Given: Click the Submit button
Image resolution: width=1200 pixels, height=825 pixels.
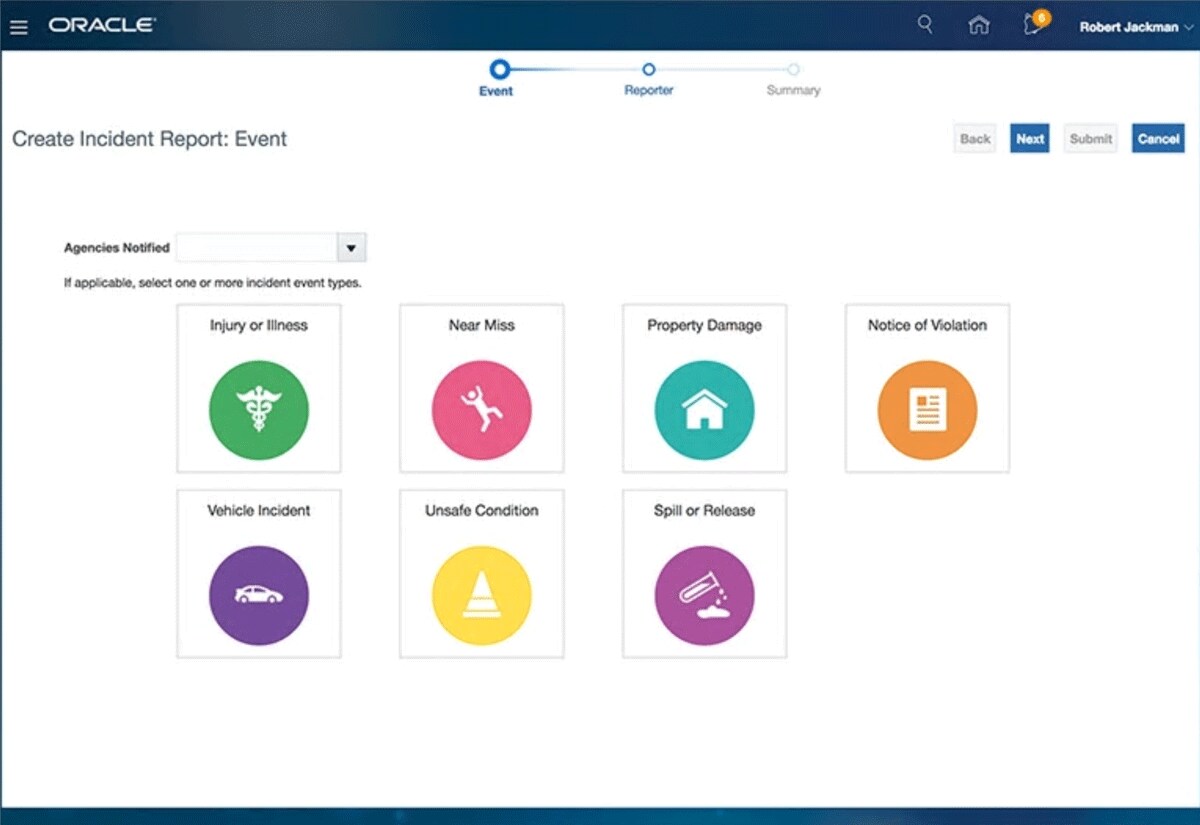Looking at the screenshot, I should (x=1091, y=139).
